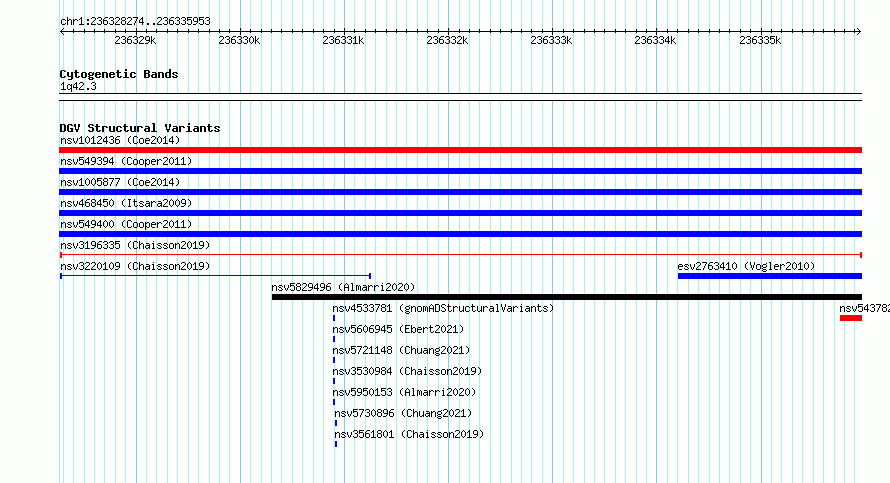Open nsv1012436 (Coe2014) label
Viewport: 890px width, 483px height.
[x=120, y=140]
